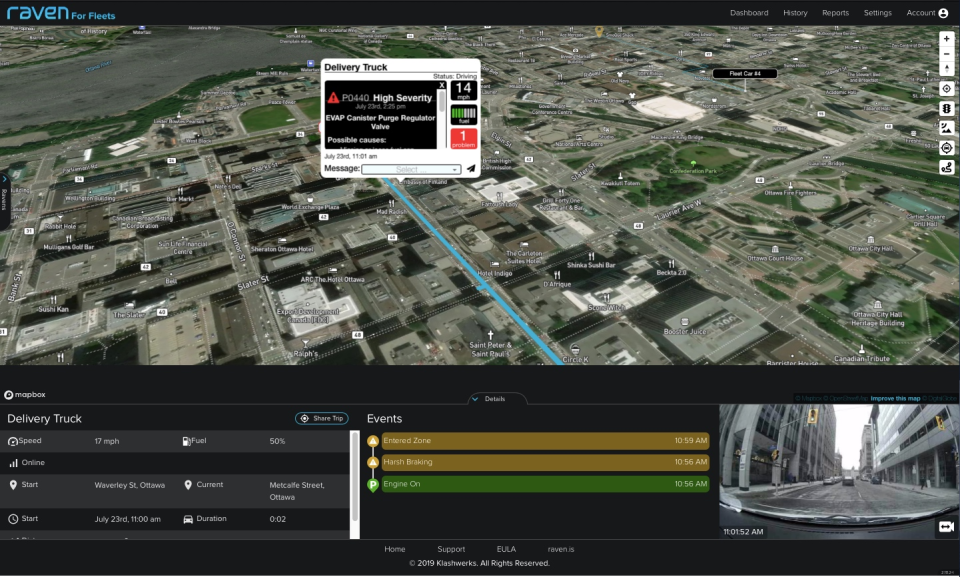
Task: Click the fuel level gauge
Action: click(463, 115)
